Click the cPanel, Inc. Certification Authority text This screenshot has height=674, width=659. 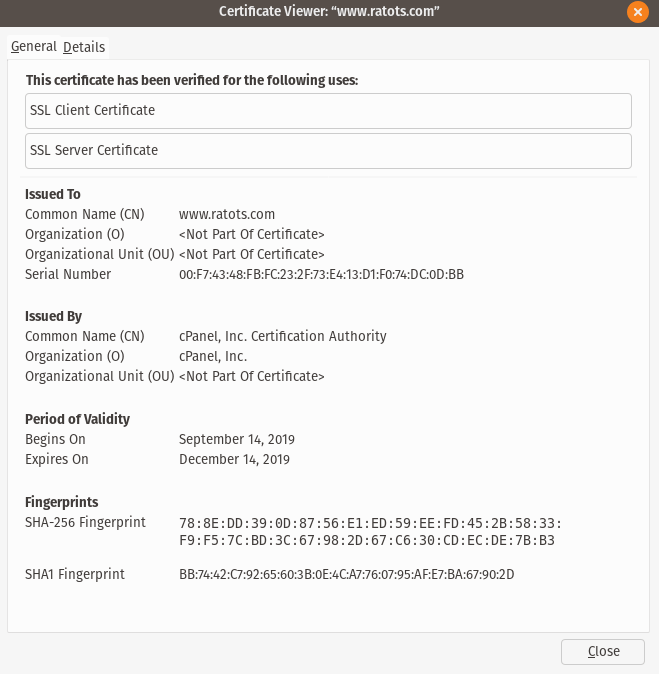[x=282, y=336]
